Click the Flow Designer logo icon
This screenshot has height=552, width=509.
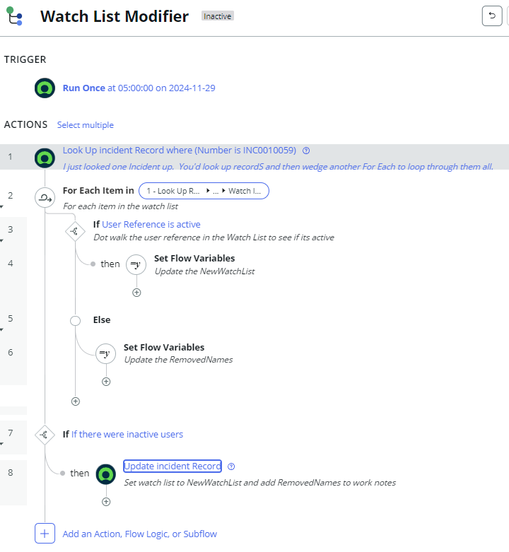point(14,16)
